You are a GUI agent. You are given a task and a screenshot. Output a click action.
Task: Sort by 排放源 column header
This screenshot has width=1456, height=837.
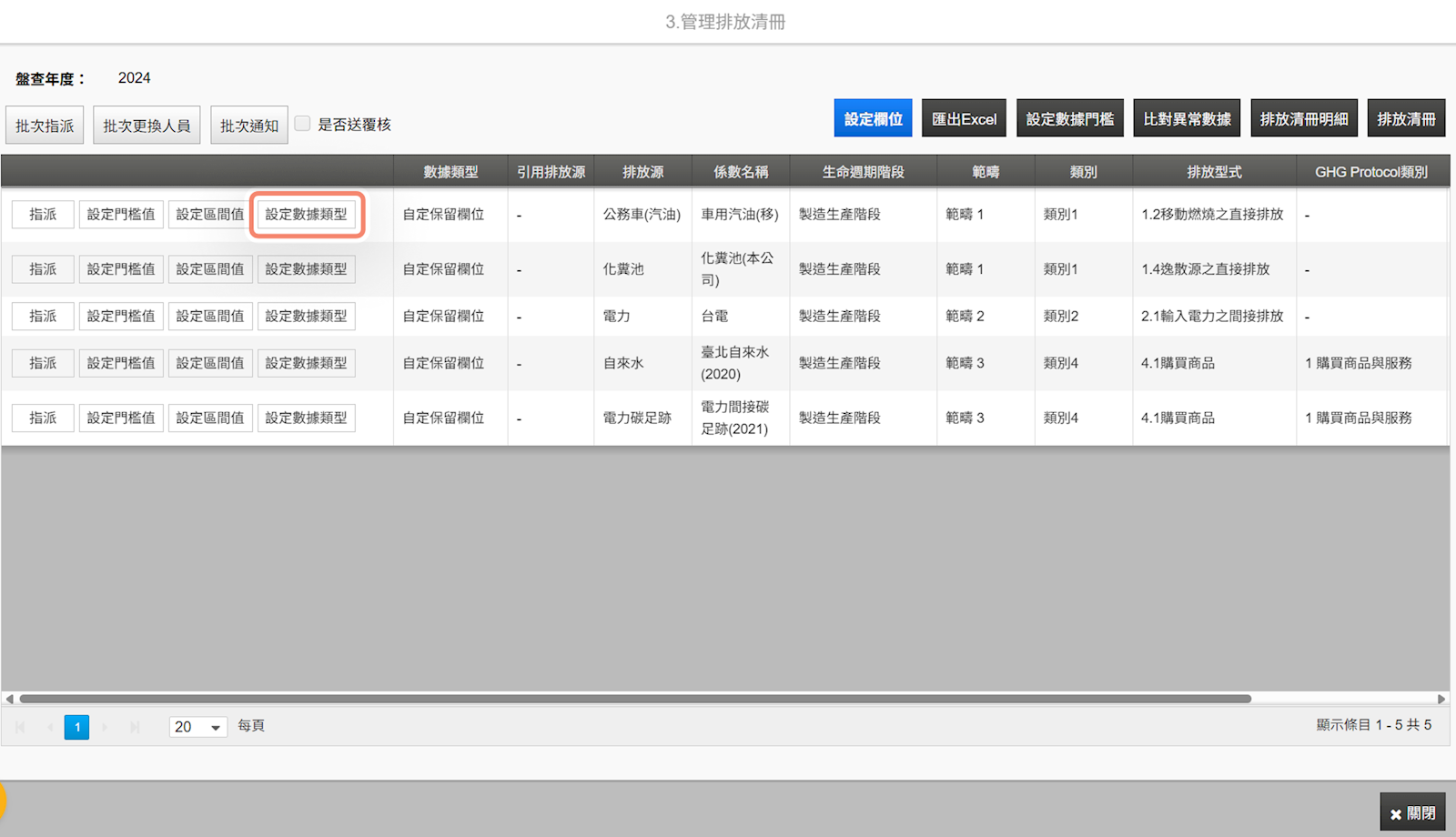point(642,172)
